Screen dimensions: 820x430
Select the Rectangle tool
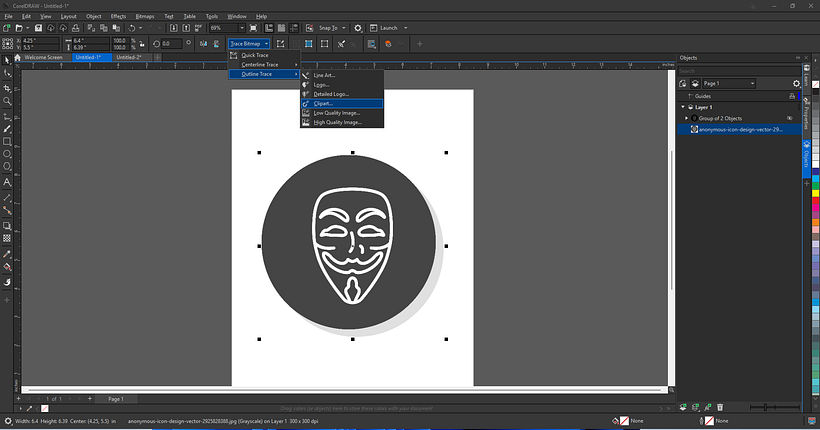click(x=7, y=141)
